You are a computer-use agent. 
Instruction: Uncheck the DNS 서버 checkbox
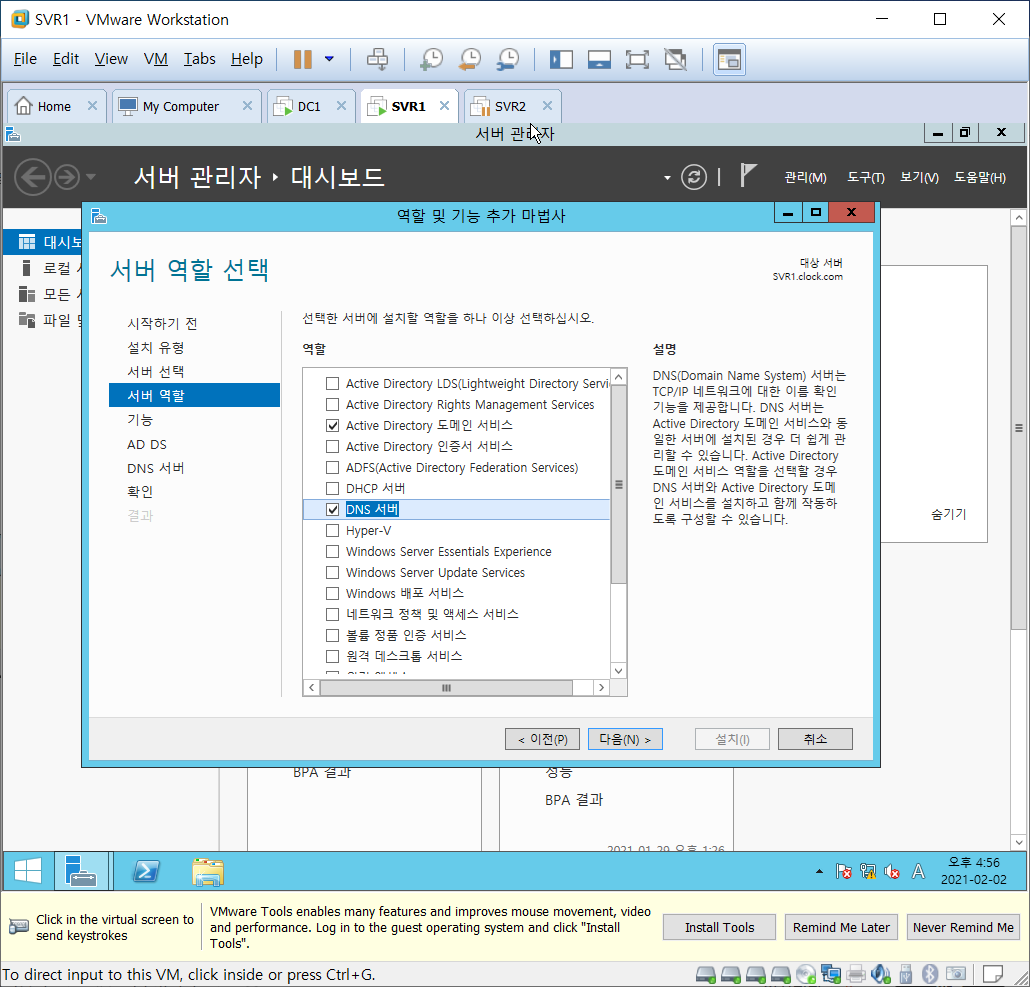(332, 510)
